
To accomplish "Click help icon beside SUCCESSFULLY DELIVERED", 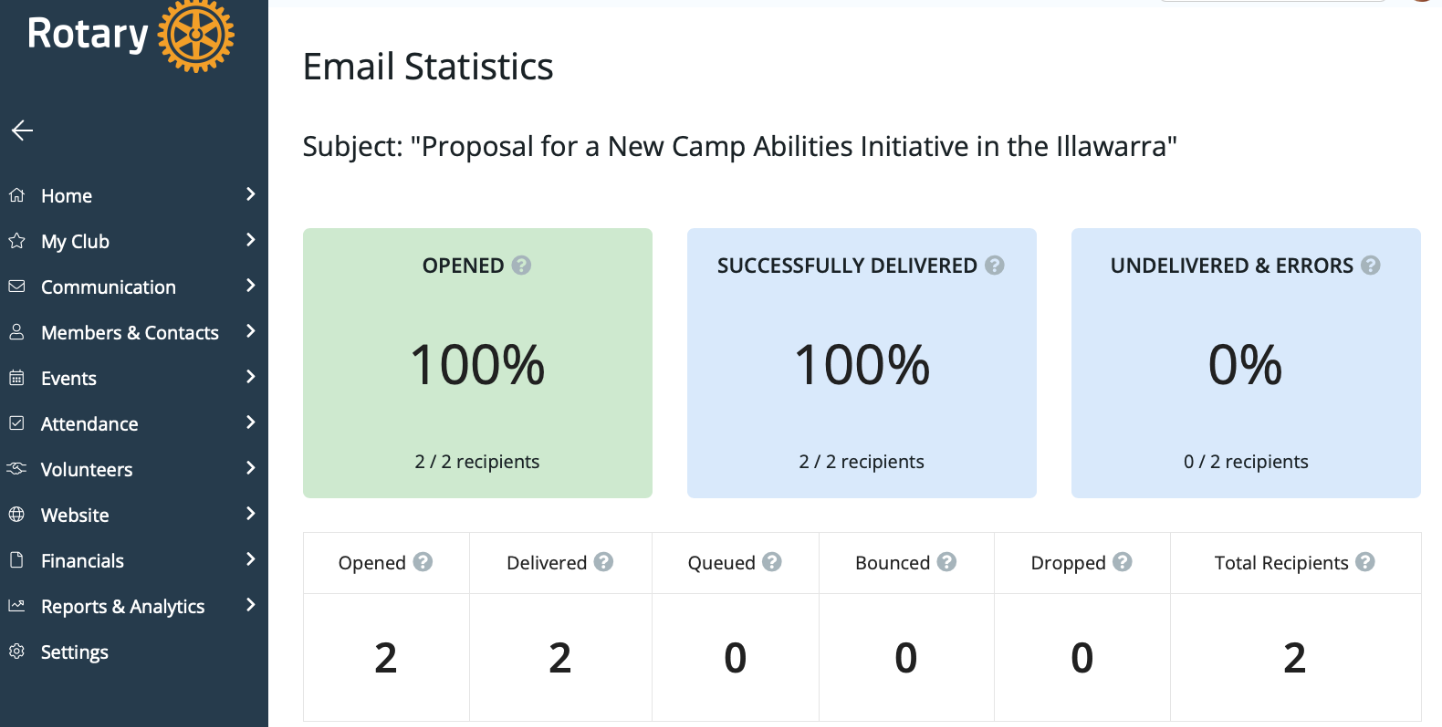I will pyautogui.click(x=994, y=265).
